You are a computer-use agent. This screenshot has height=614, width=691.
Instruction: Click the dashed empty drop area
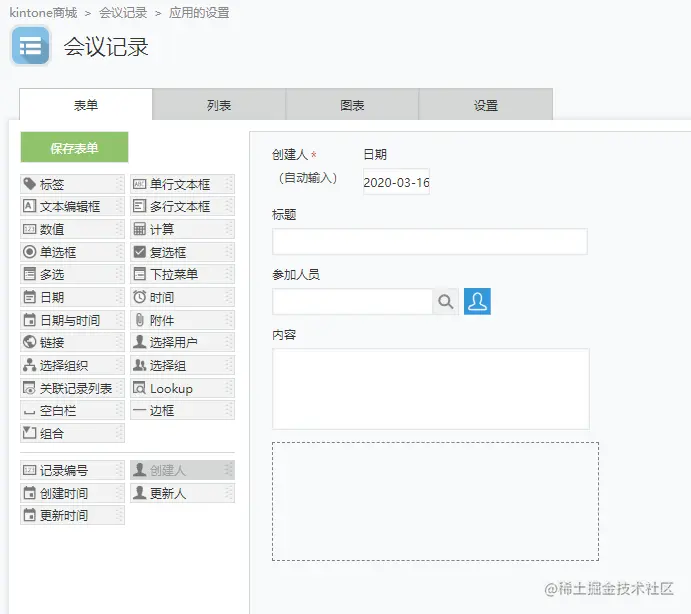tap(435, 501)
